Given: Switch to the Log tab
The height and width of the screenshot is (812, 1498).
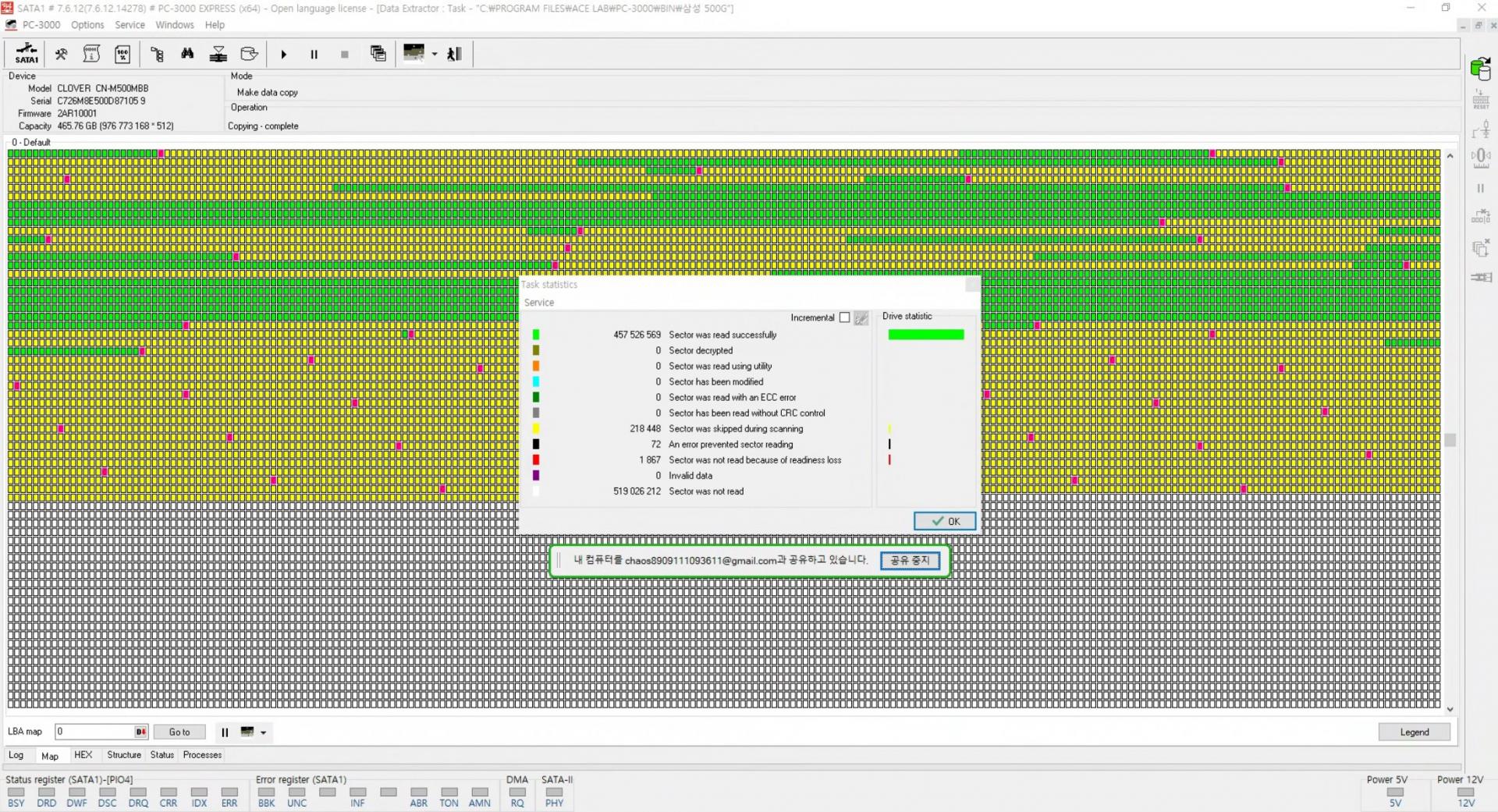Looking at the screenshot, I should (16, 755).
